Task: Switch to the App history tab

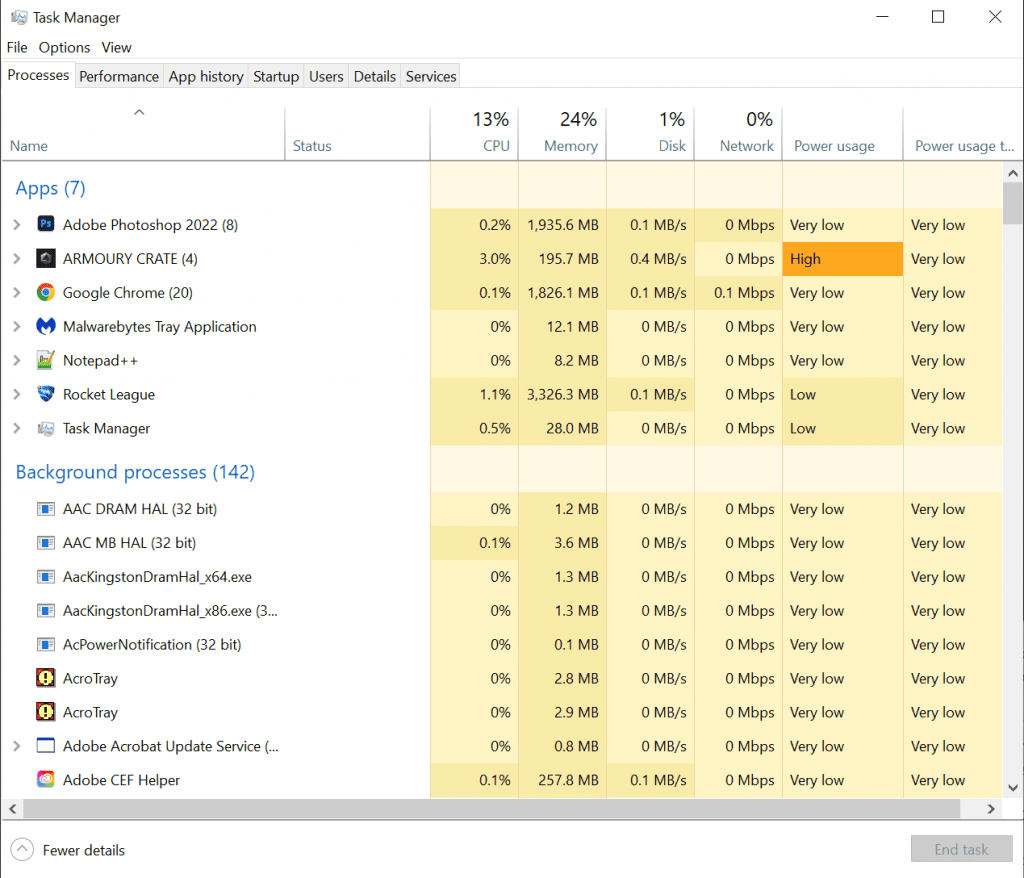Action: click(206, 76)
